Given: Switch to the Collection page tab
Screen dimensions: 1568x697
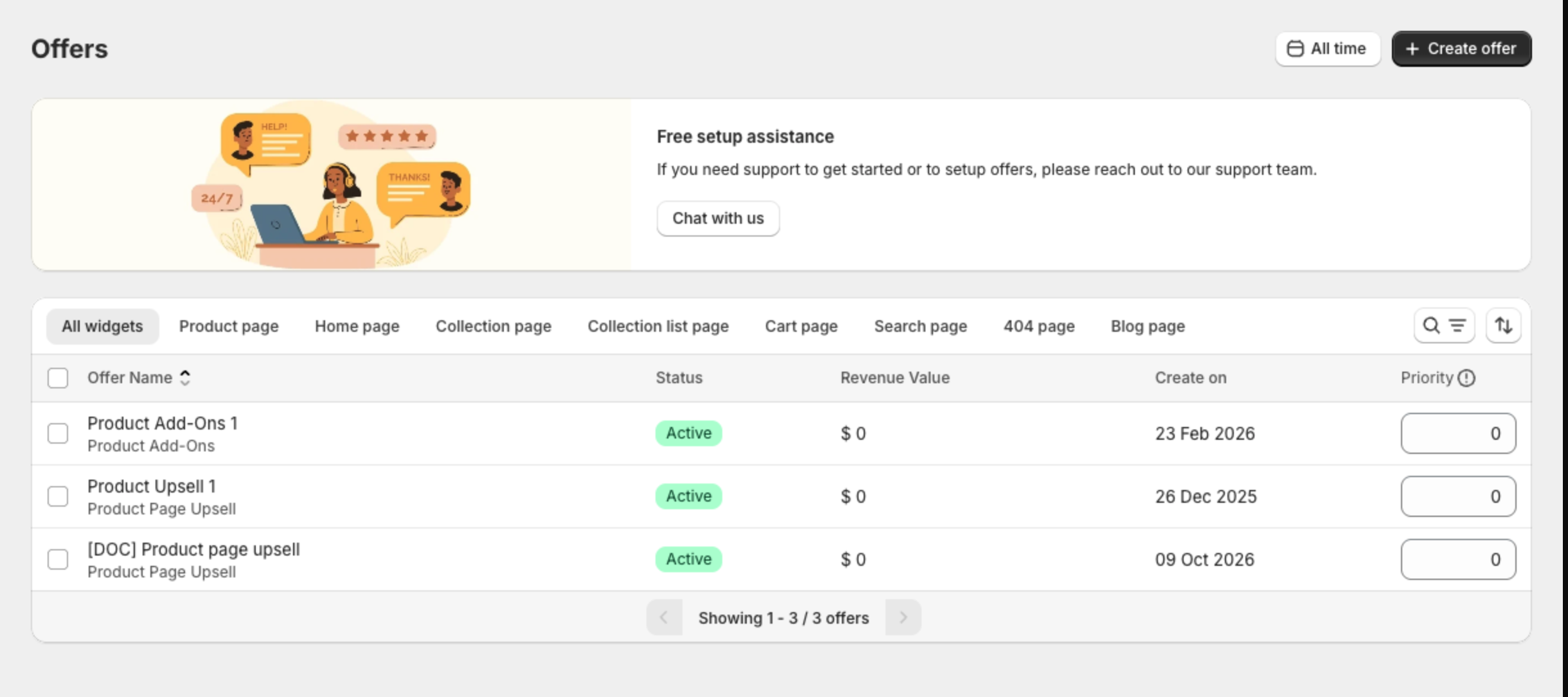Looking at the screenshot, I should pyautogui.click(x=494, y=327).
